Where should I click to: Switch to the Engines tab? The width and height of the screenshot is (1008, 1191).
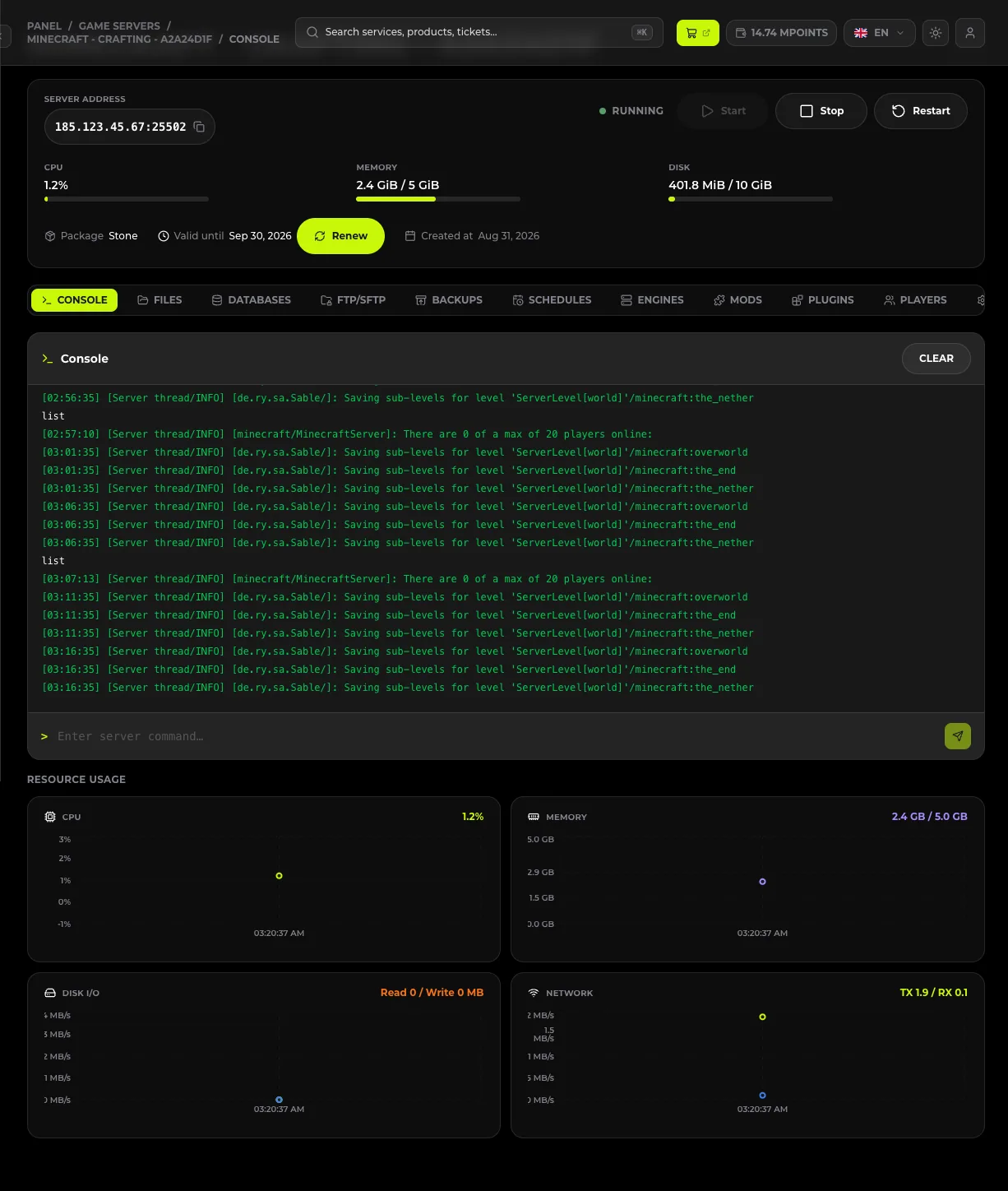coord(652,300)
